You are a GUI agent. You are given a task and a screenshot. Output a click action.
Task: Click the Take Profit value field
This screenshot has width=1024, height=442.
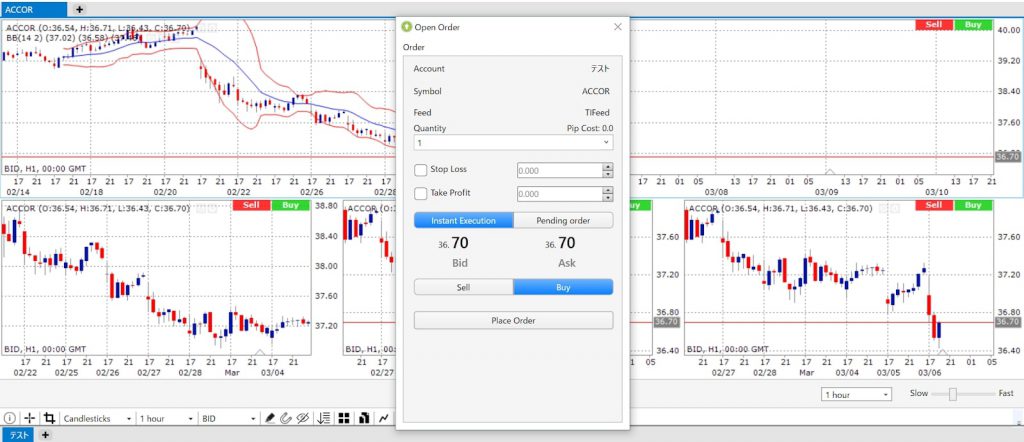coord(560,194)
